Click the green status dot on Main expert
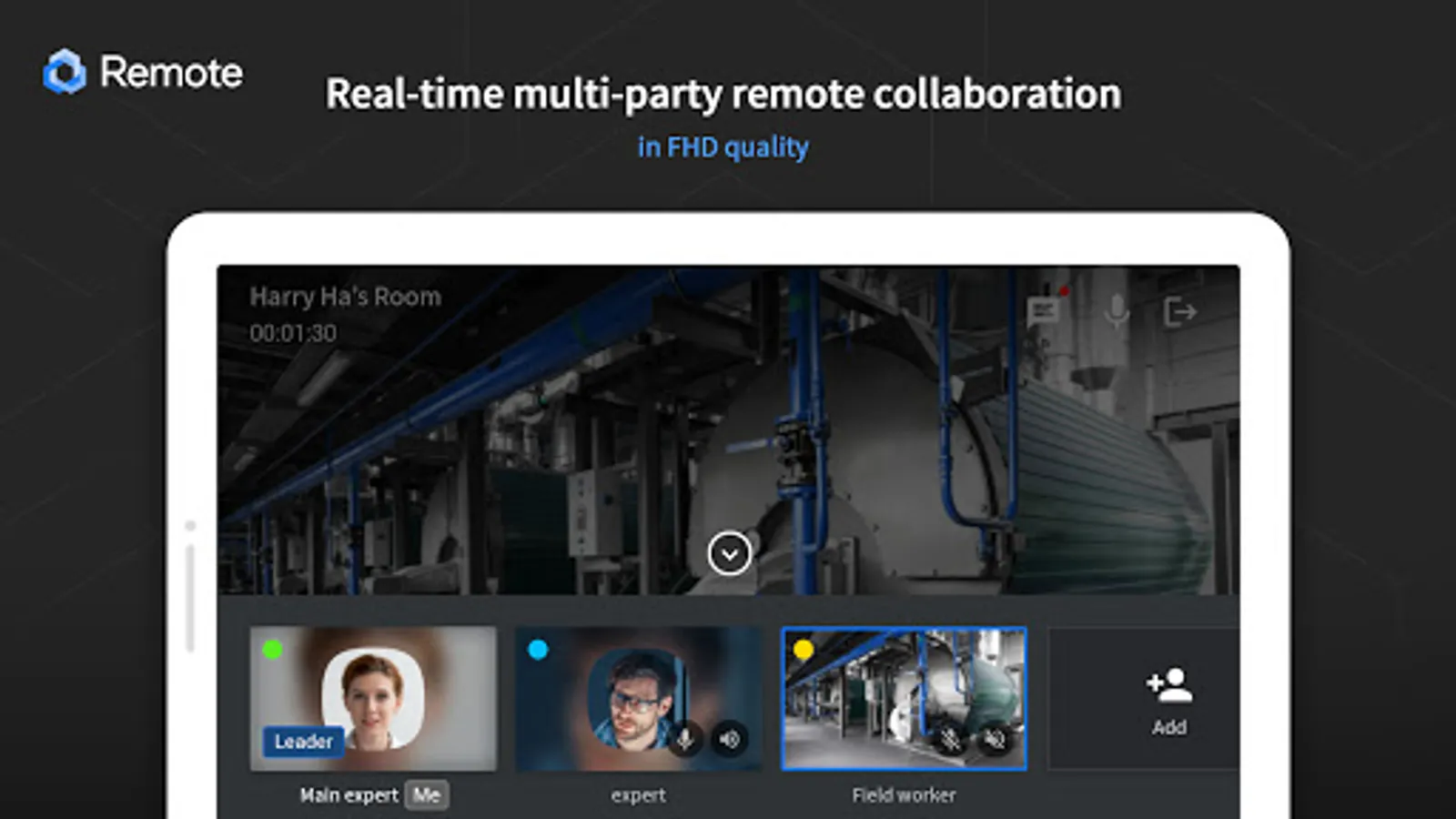This screenshot has height=819, width=1456. [x=272, y=650]
